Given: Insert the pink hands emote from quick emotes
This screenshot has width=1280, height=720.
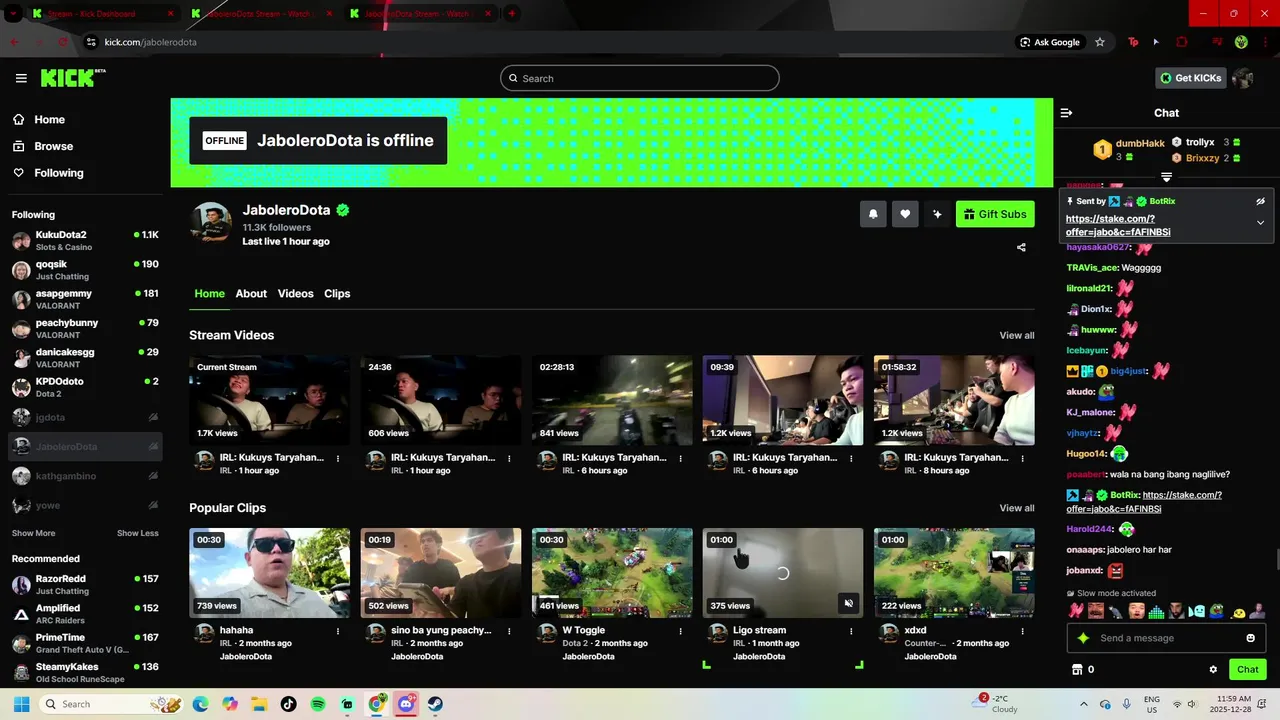Looking at the screenshot, I should tap(1076, 611).
